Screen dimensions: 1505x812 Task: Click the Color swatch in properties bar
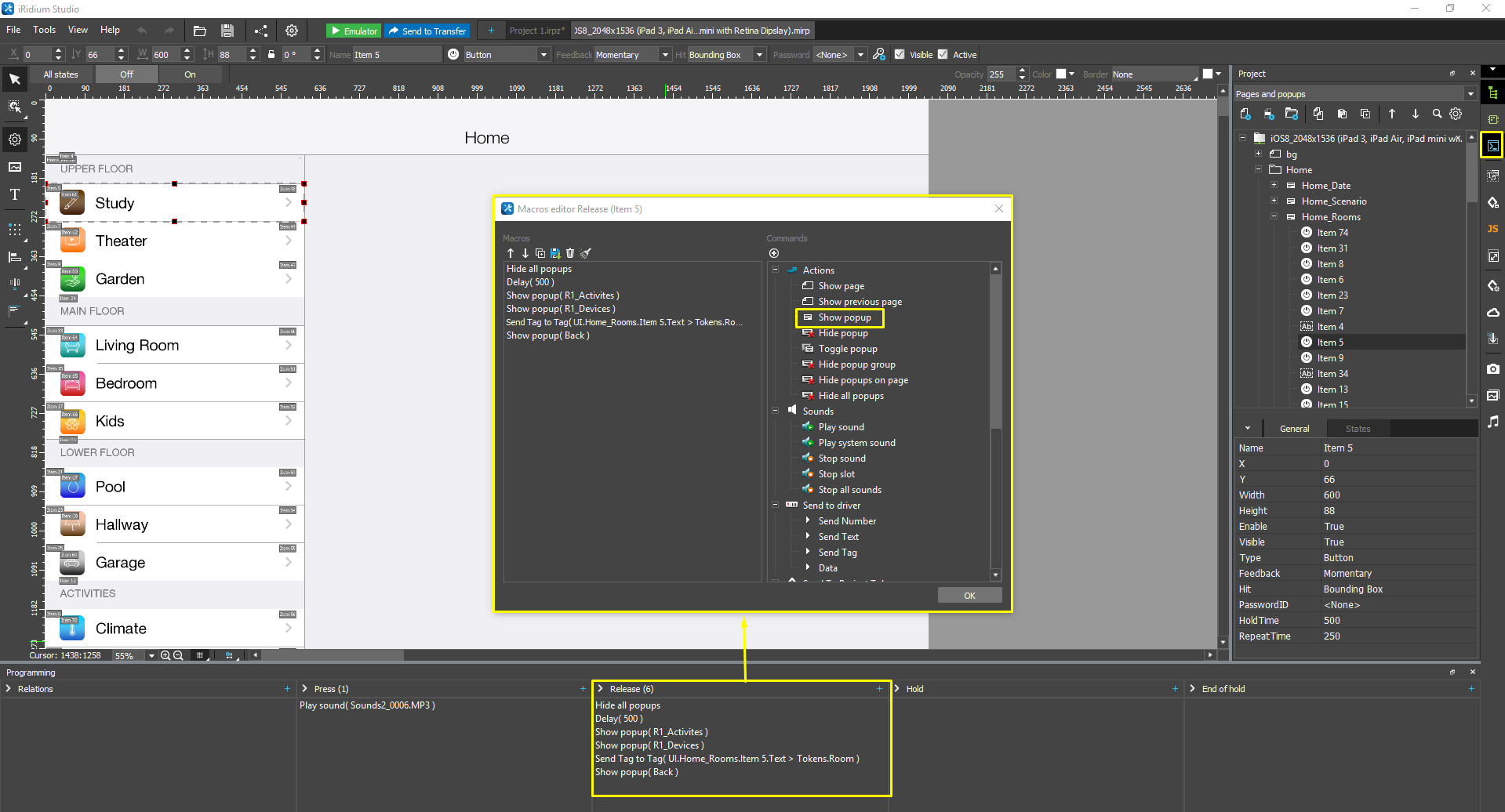[x=1061, y=74]
